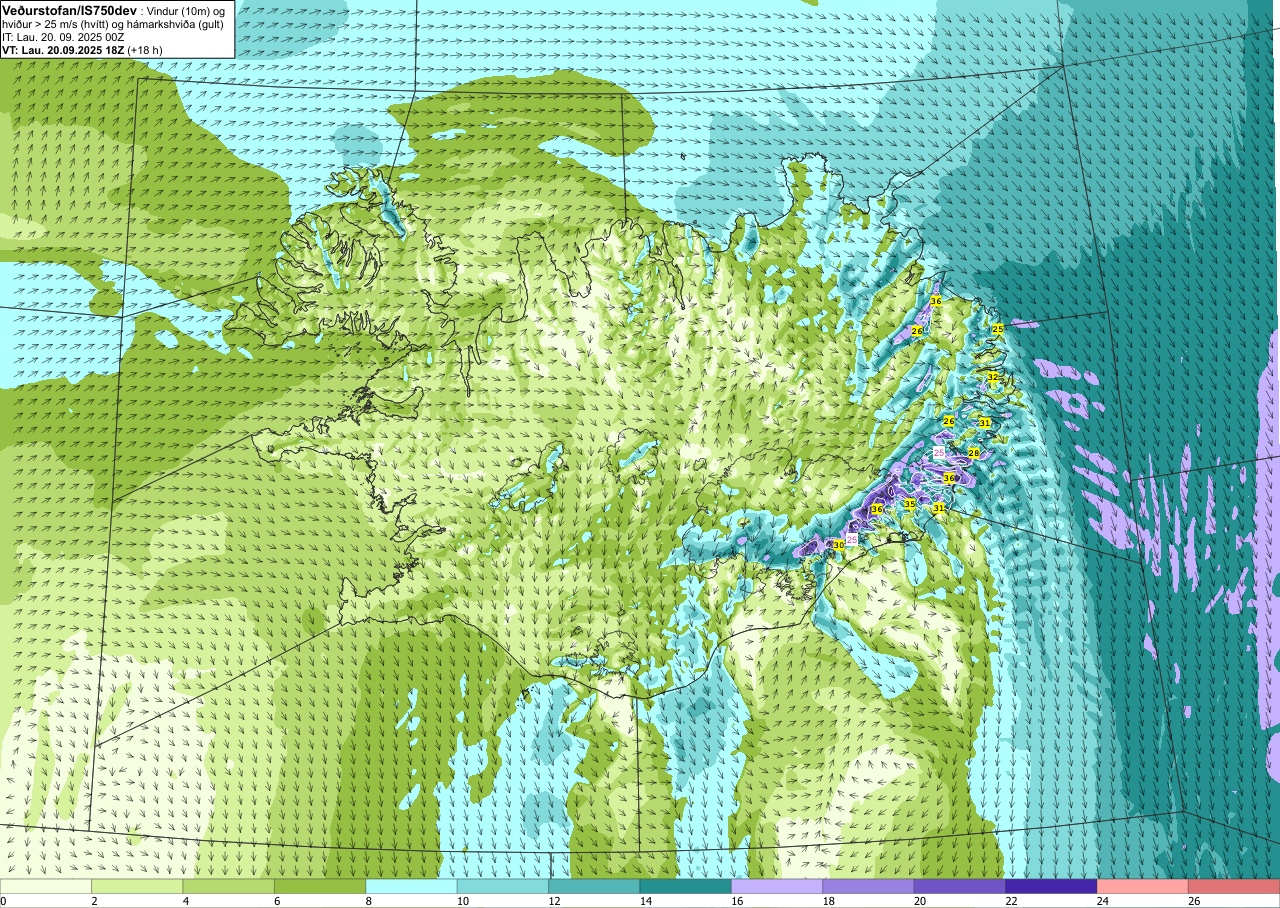Click the salmon red legend swatch above 26
1280x908 pixels.
point(1234,886)
